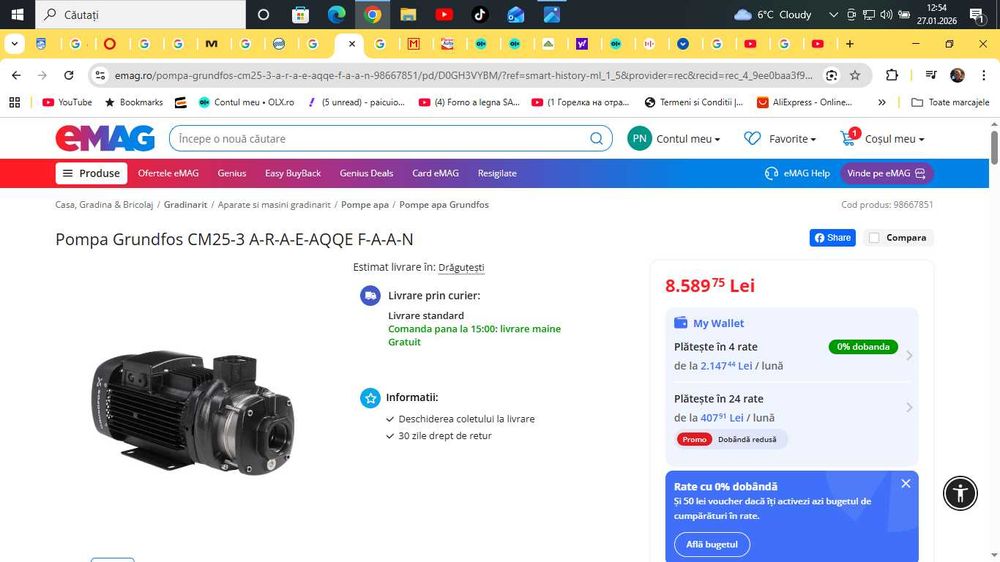Open the Chrome extensions puzzle icon

point(892,75)
